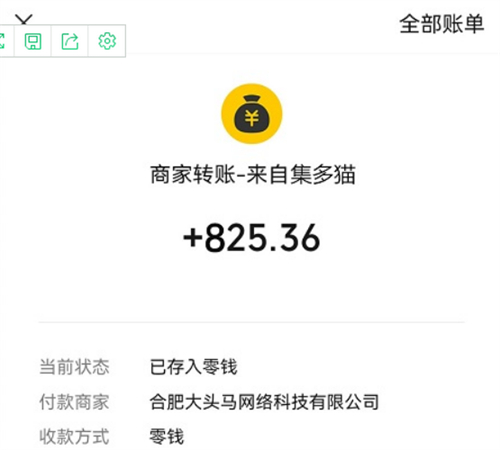Screen dimensions: 500x450
Task: Click the 收款方式 label
Action: 74,437
